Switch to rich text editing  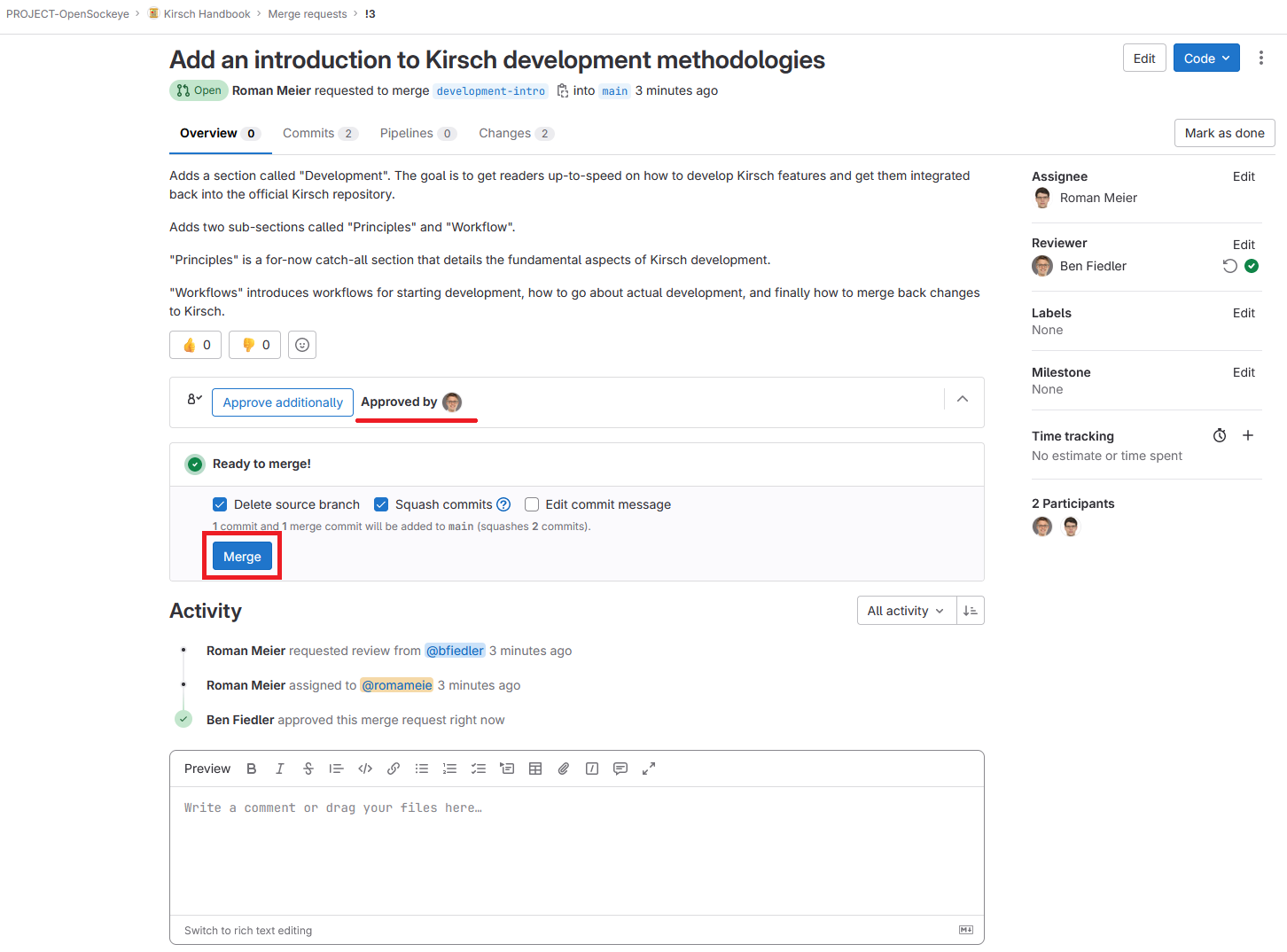click(248, 931)
